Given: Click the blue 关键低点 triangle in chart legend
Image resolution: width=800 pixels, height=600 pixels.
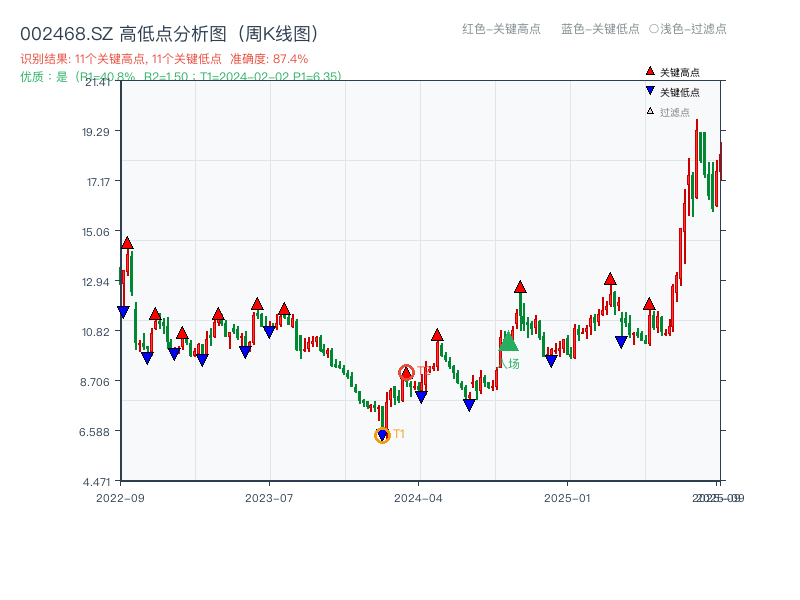Looking at the screenshot, I should coord(650,91).
